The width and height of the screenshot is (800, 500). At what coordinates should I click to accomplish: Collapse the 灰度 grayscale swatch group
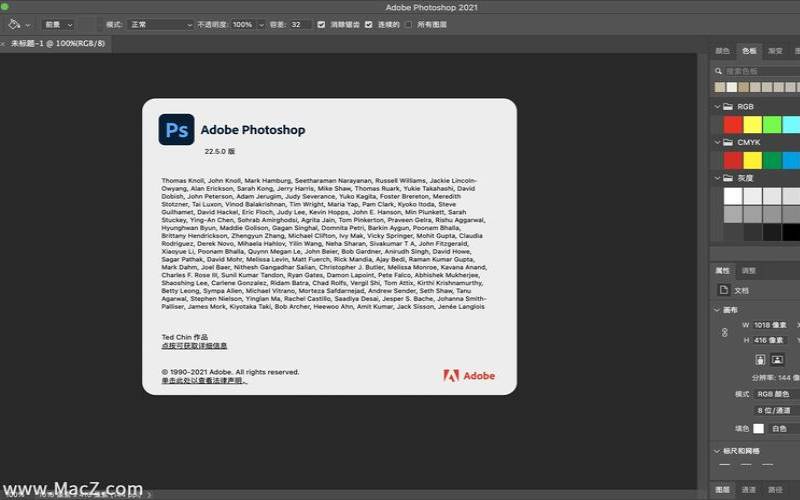[717, 178]
